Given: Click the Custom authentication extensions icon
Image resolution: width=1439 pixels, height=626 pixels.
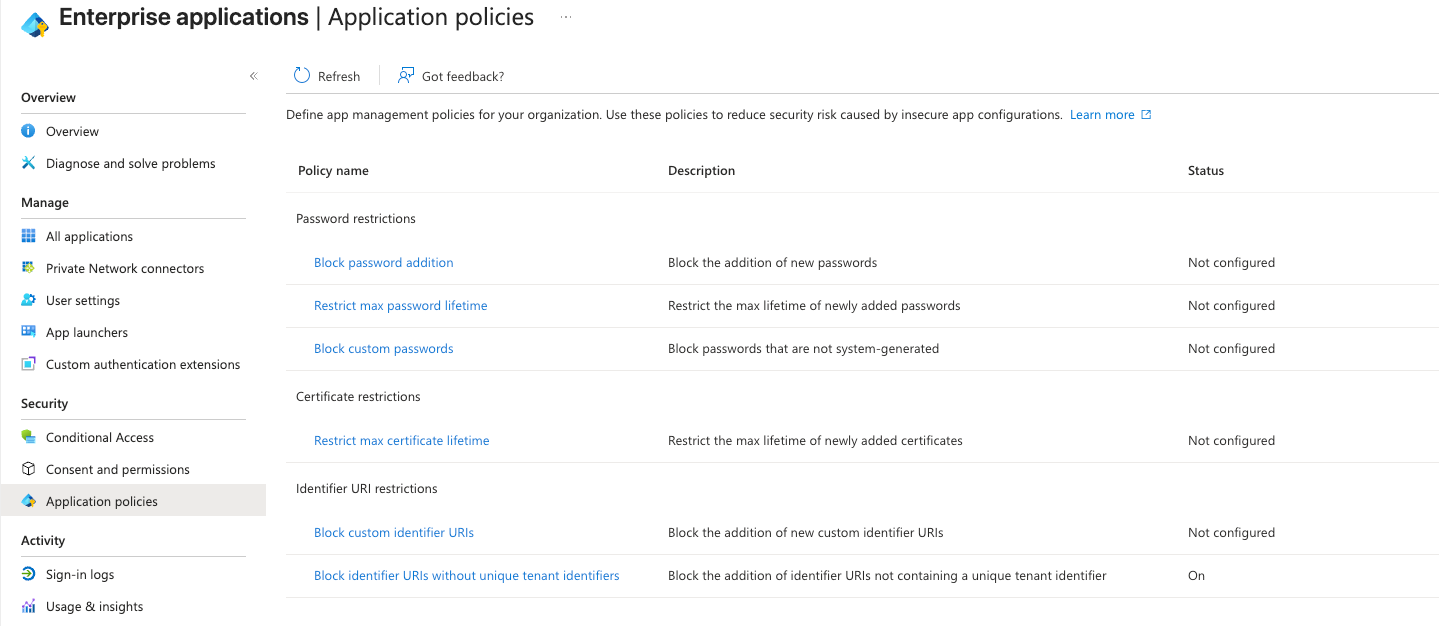Looking at the screenshot, I should pos(28,364).
